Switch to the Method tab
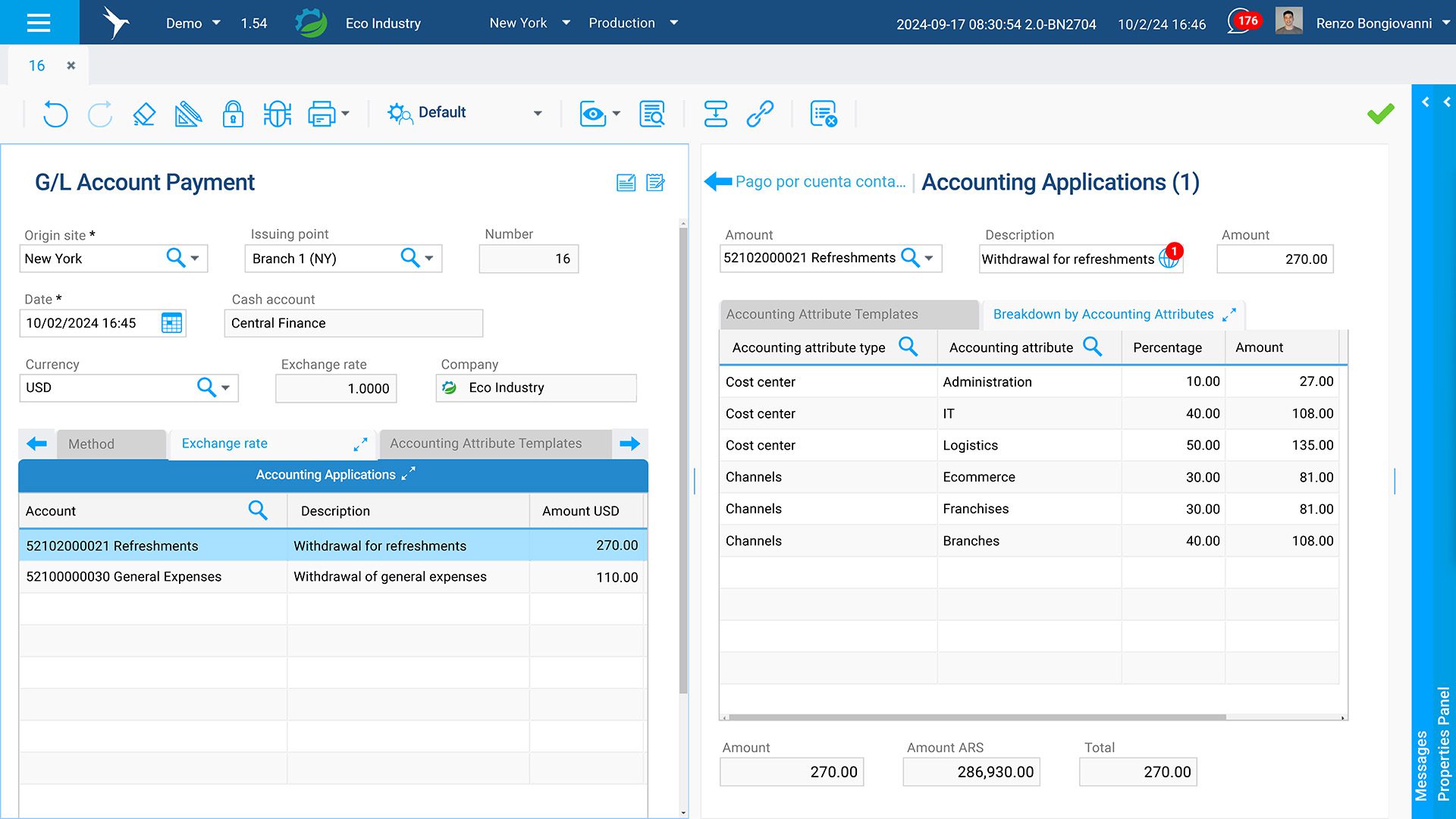 (x=91, y=444)
